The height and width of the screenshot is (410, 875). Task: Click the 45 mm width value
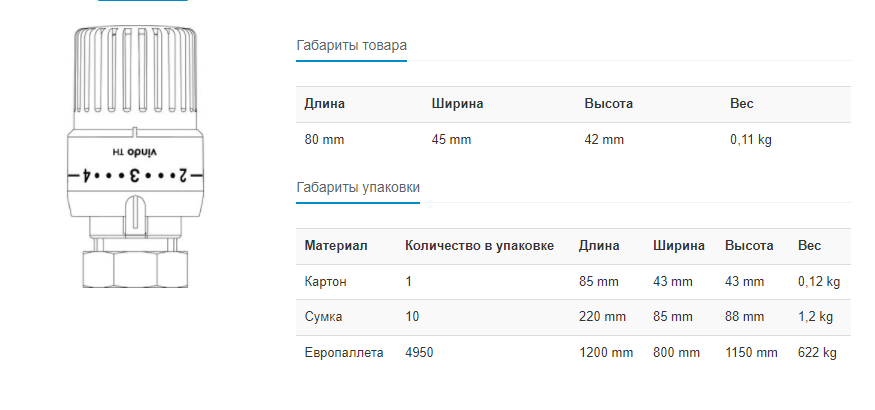tap(451, 140)
